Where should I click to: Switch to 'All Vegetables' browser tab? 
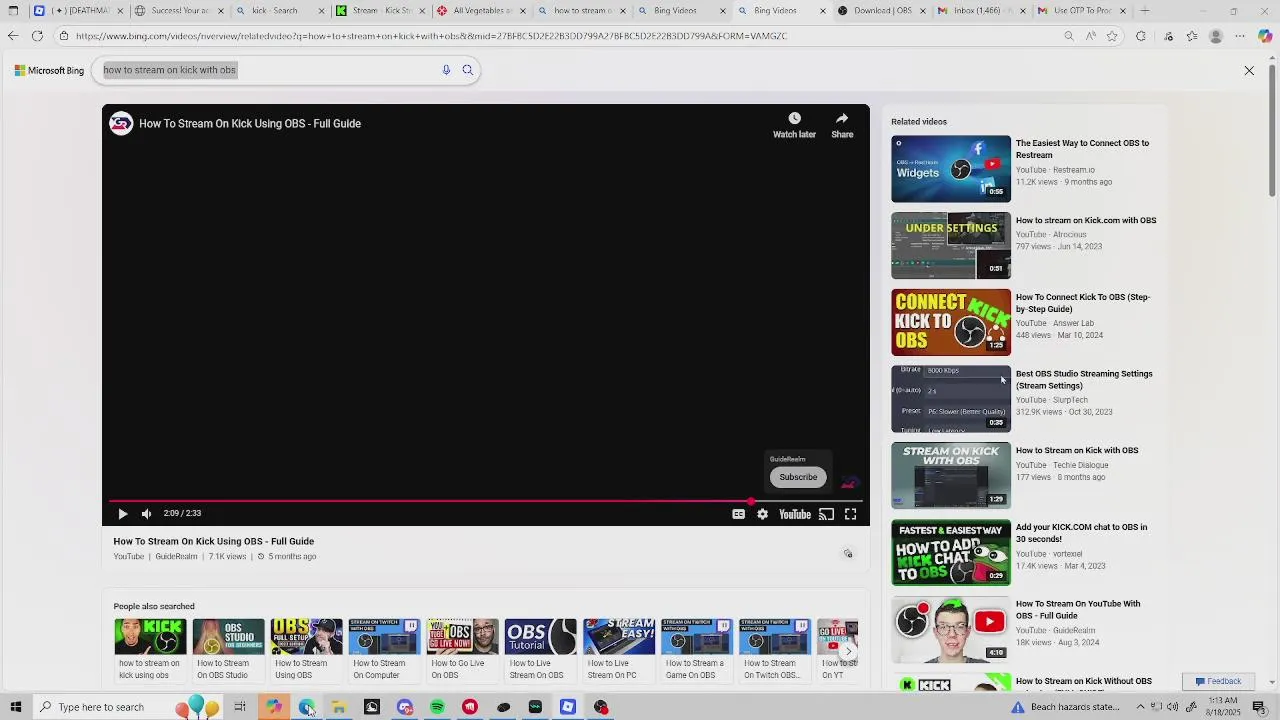click(x=481, y=11)
